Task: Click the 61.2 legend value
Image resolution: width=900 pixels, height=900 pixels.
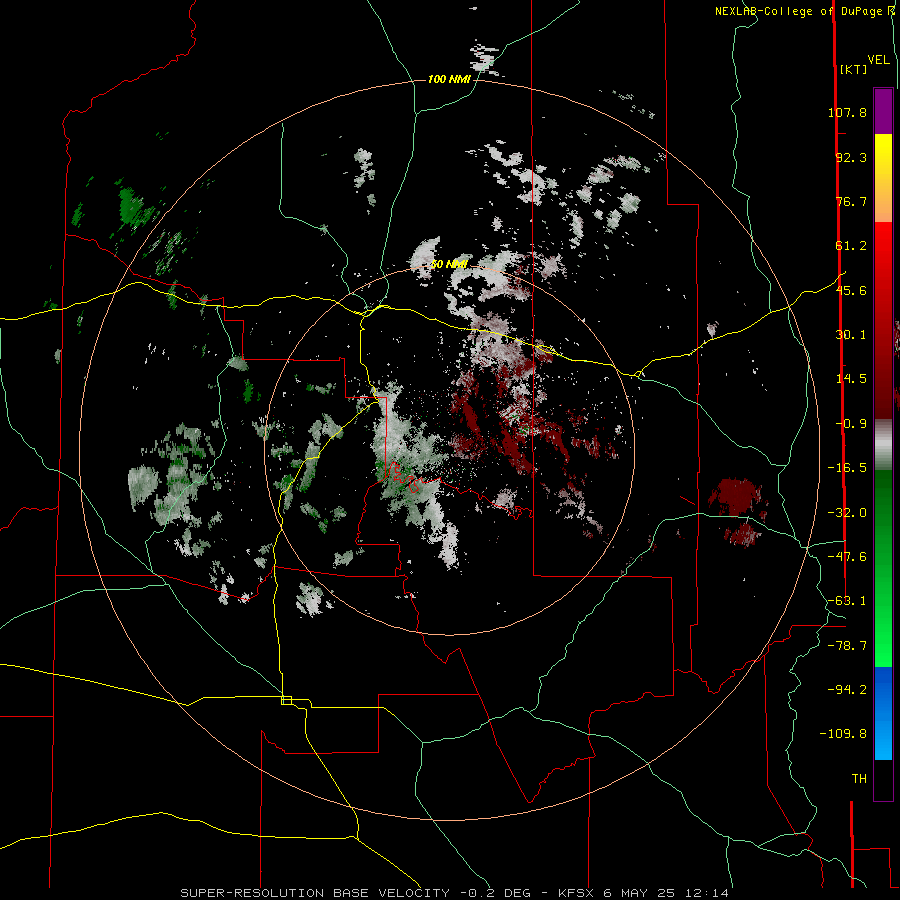Action: click(851, 246)
